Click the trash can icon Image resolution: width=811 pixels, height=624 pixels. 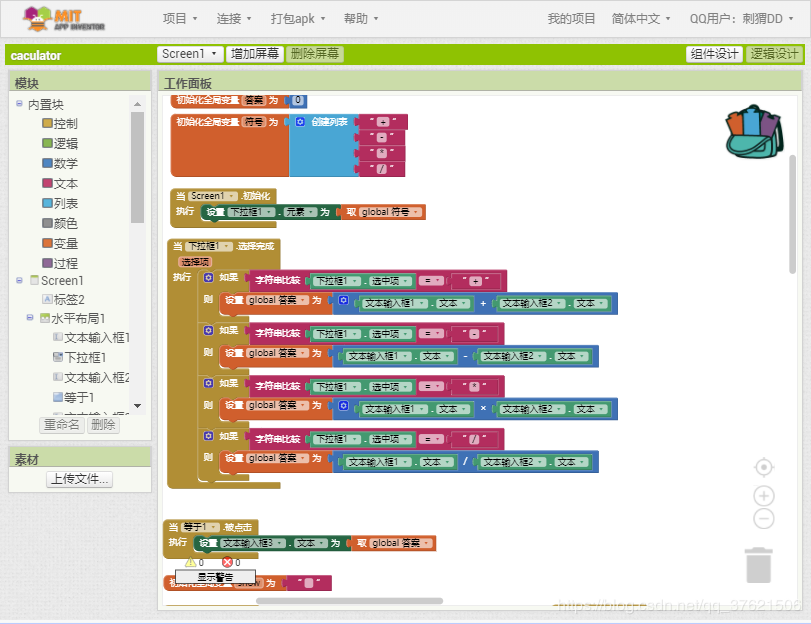pyautogui.click(x=759, y=564)
